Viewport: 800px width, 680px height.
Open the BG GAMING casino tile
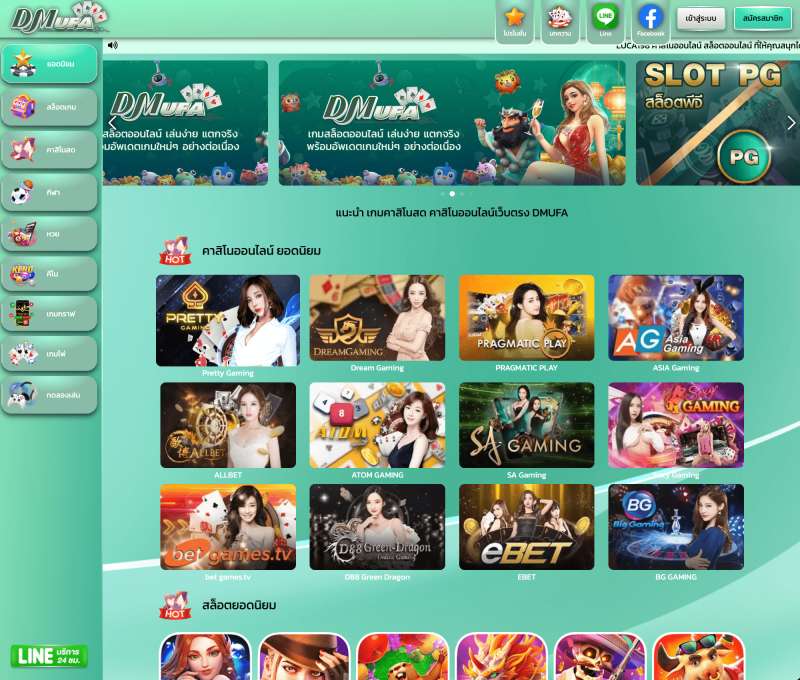pyautogui.click(x=676, y=527)
